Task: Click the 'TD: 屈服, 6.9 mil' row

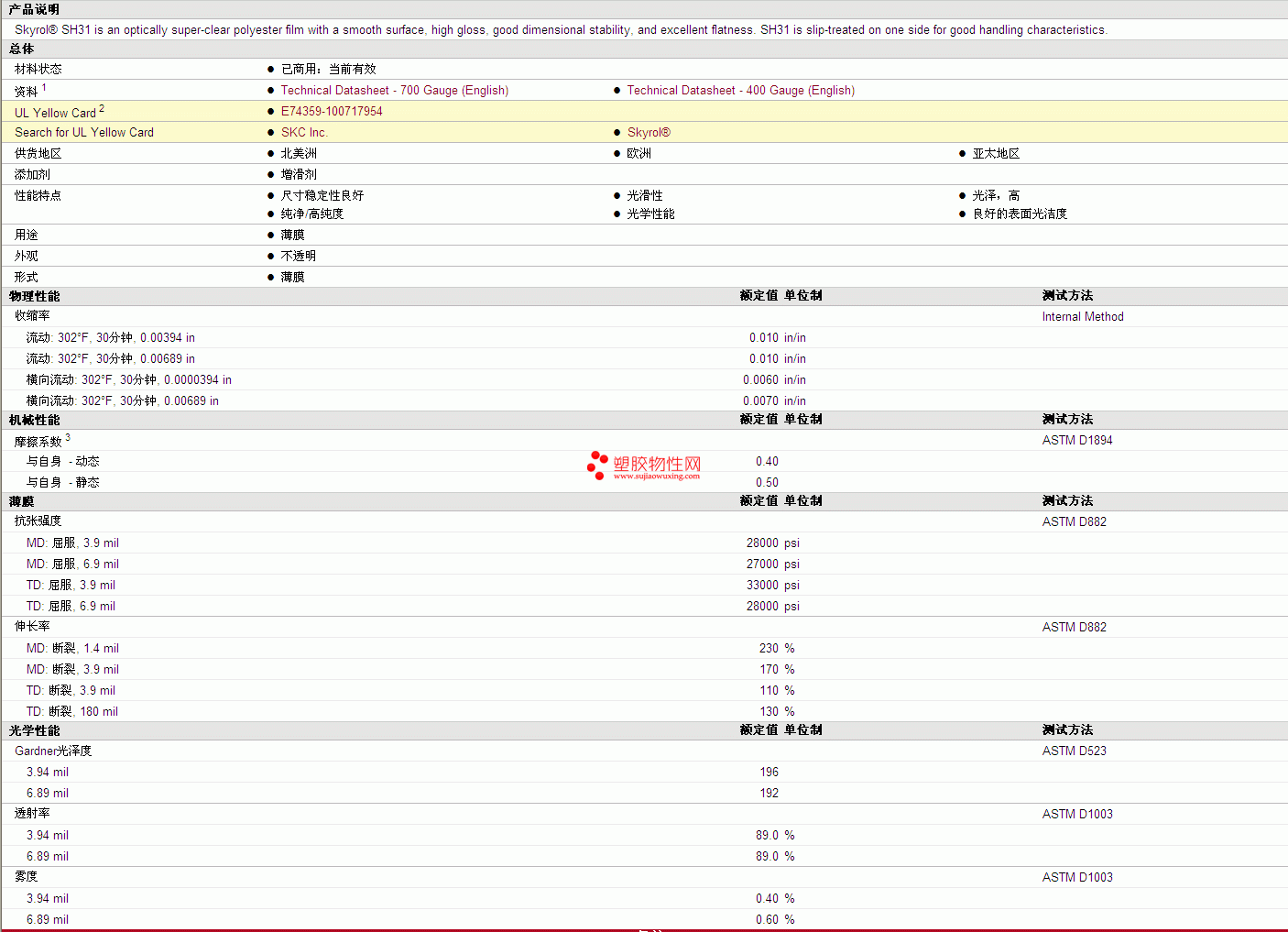Action: (x=644, y=606)
